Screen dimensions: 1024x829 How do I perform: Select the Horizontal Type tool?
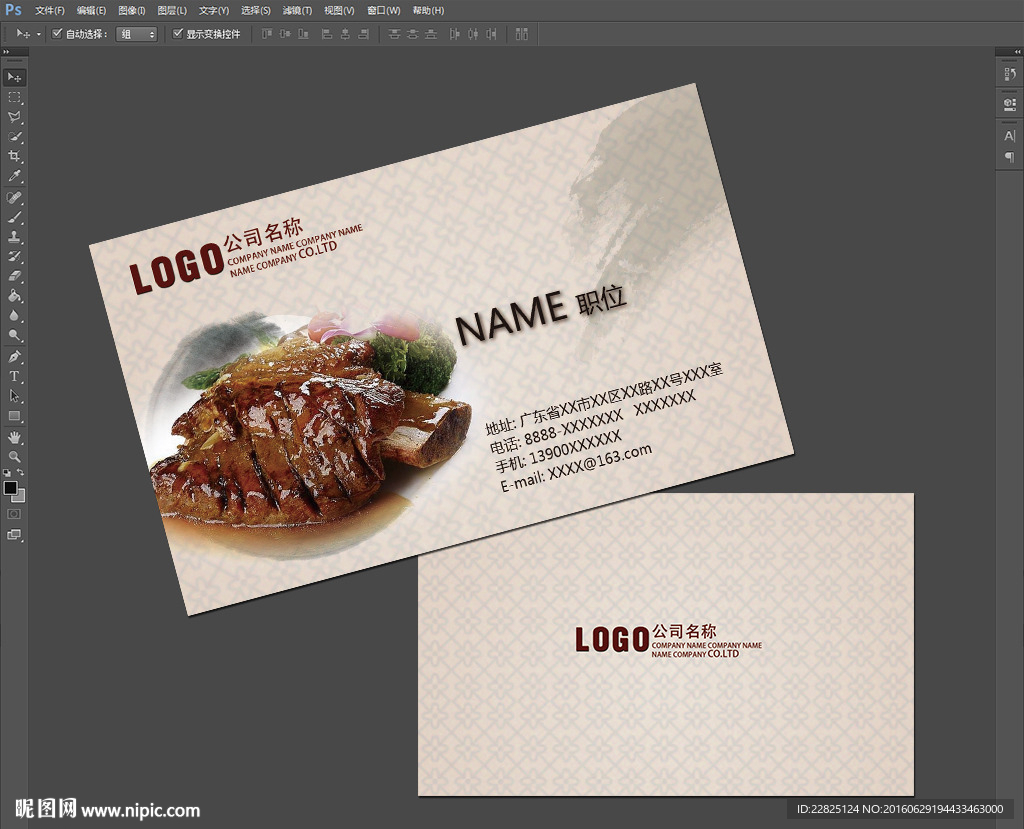pyautogui.click(x=14, y=376)
